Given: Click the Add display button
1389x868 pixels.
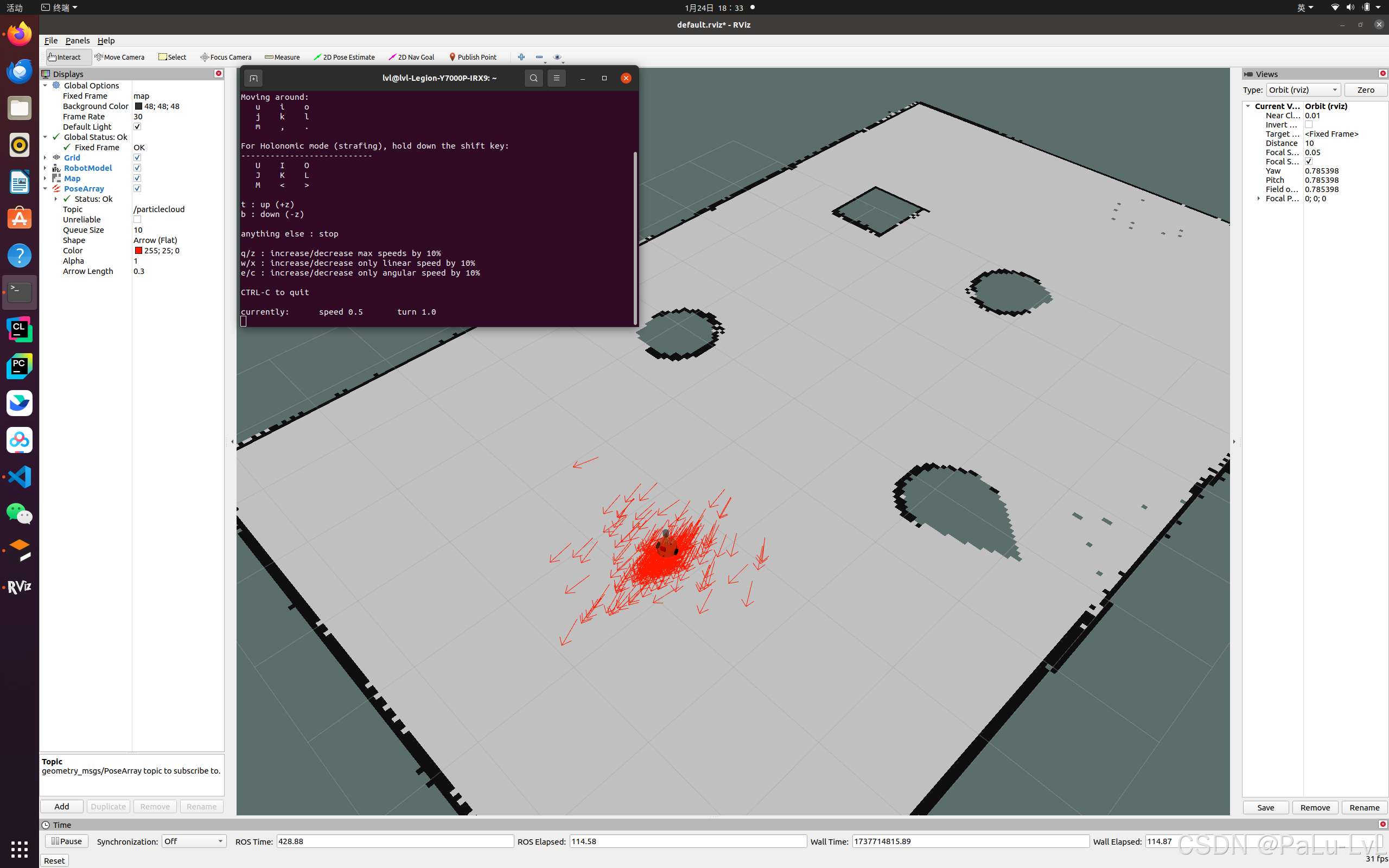Looking at the screenshot, I should (x=61, y=807).
